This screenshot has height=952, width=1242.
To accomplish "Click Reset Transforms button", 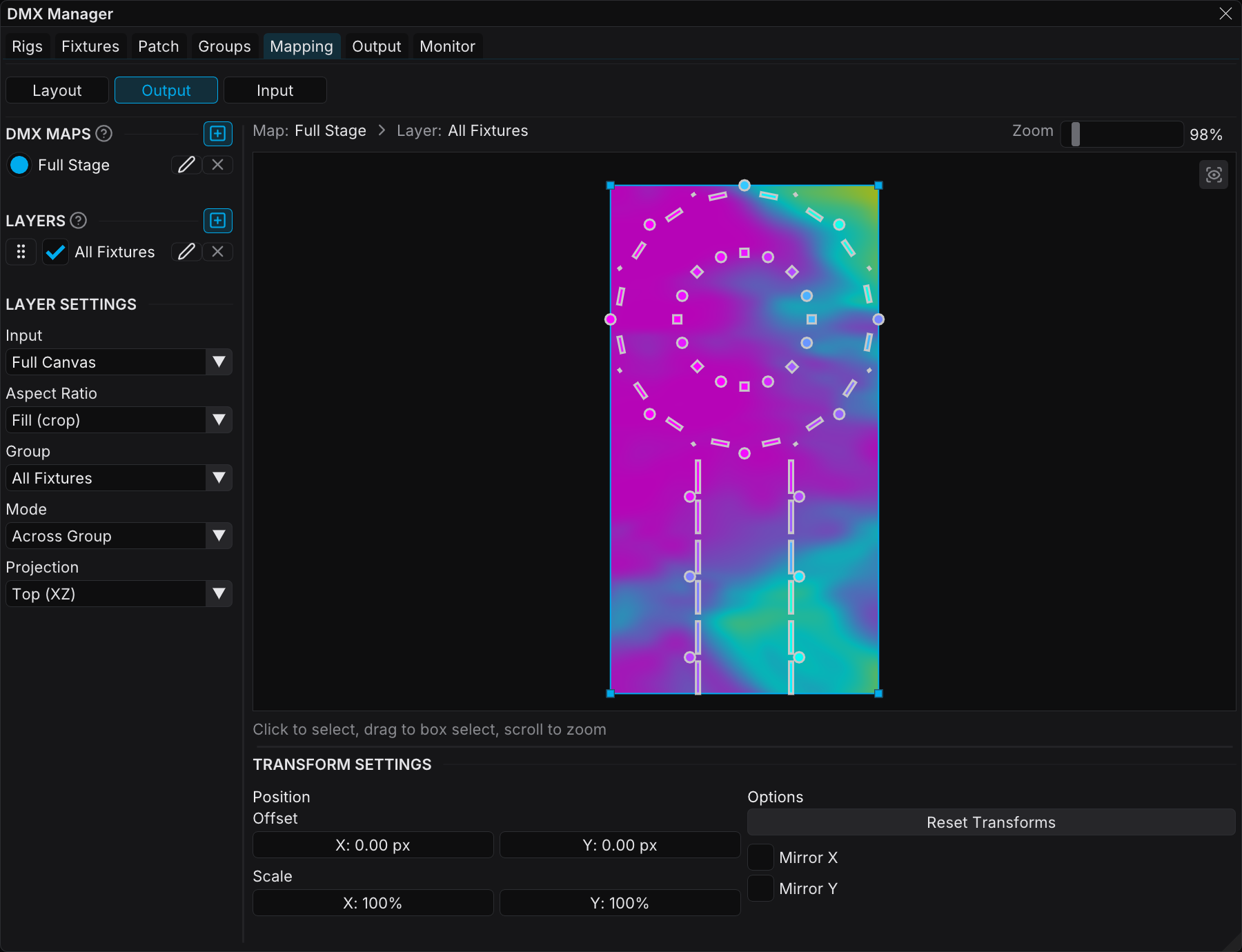I will [x=992, y=822].
